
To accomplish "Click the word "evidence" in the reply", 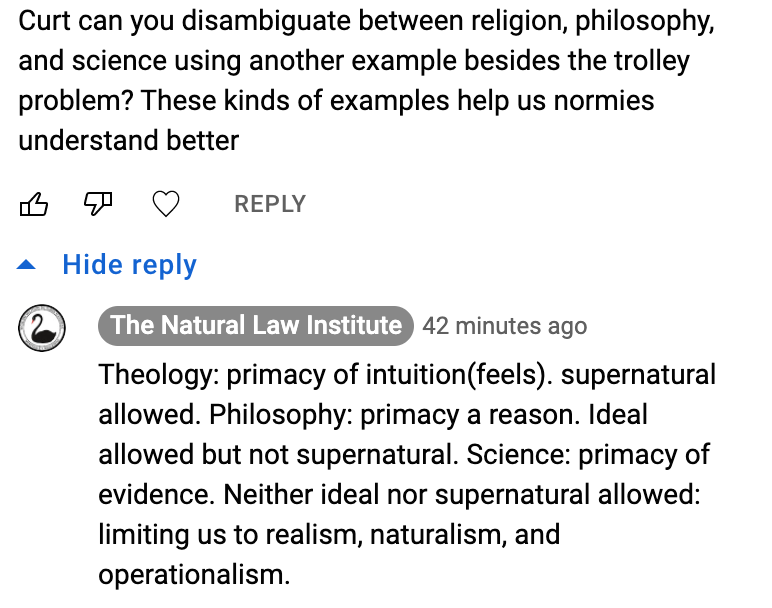I will pyautogui.click(x=155, y=494).
